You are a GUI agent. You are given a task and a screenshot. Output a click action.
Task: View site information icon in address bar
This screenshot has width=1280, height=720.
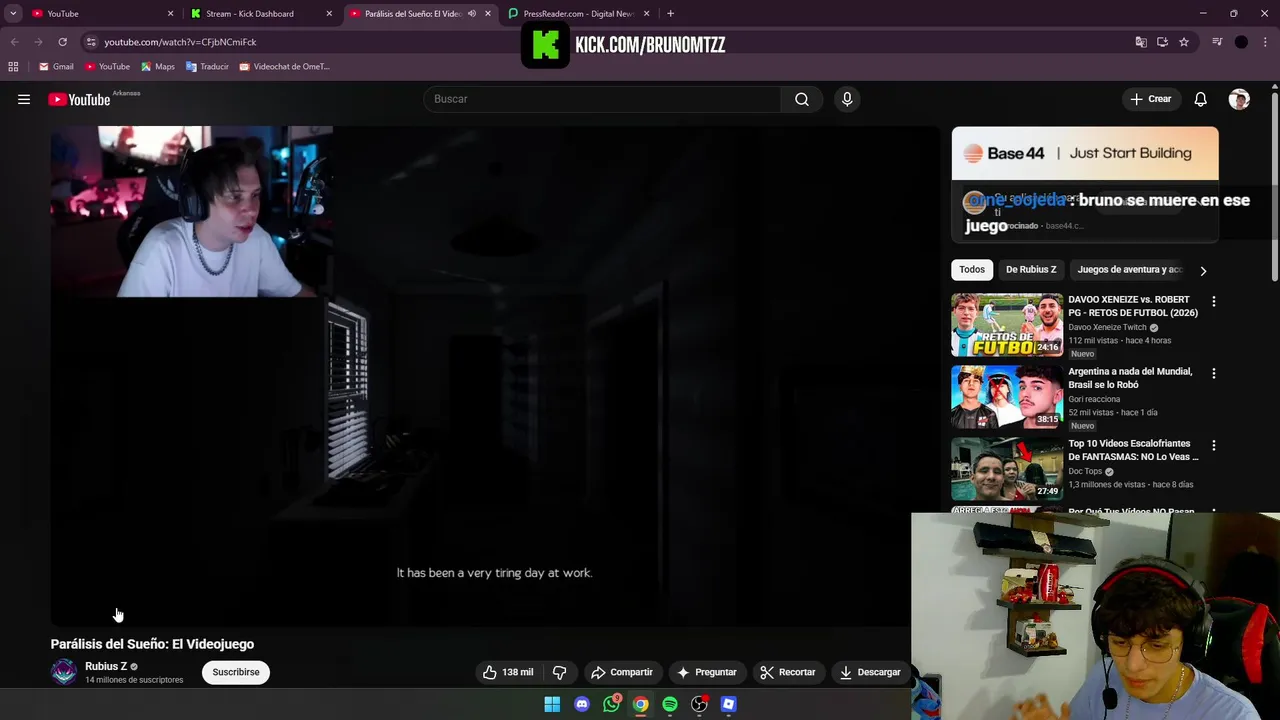point(91,42)
